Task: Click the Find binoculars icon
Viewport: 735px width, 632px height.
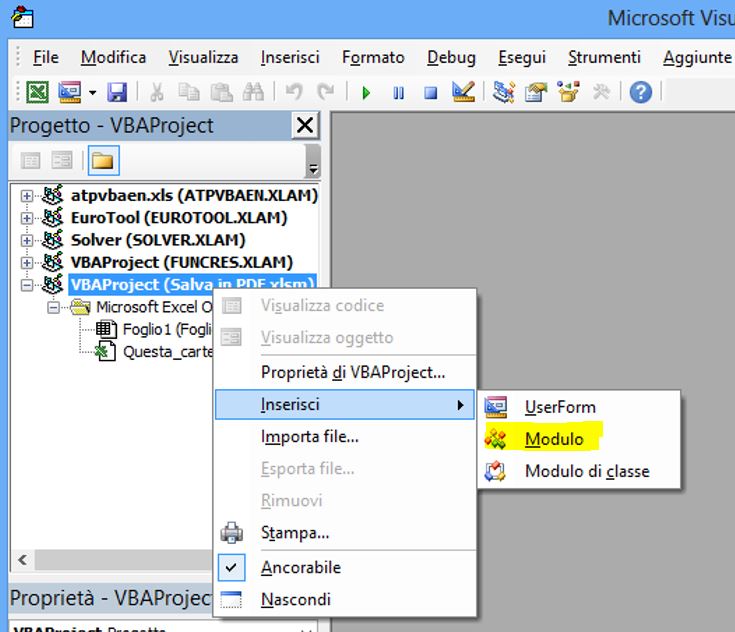Action: tap(253, 91)
